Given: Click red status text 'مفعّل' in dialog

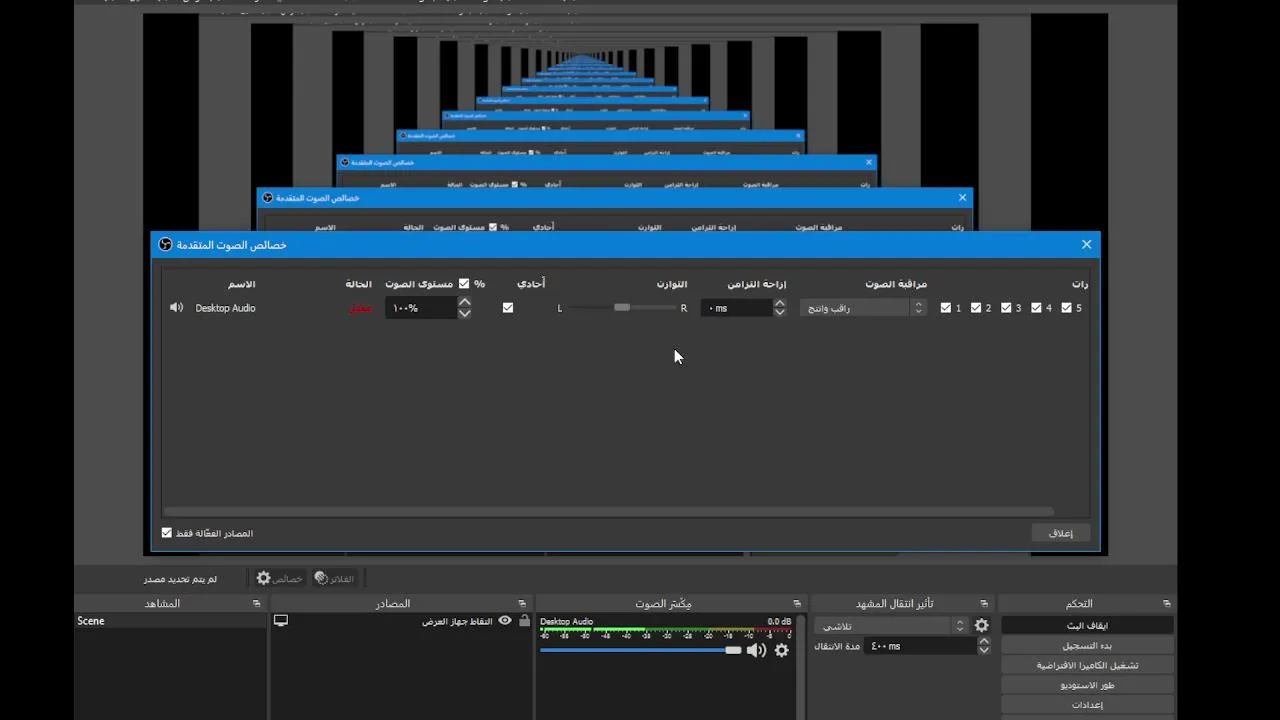Looking at the screenshot, I should click(x=360, y=308).
